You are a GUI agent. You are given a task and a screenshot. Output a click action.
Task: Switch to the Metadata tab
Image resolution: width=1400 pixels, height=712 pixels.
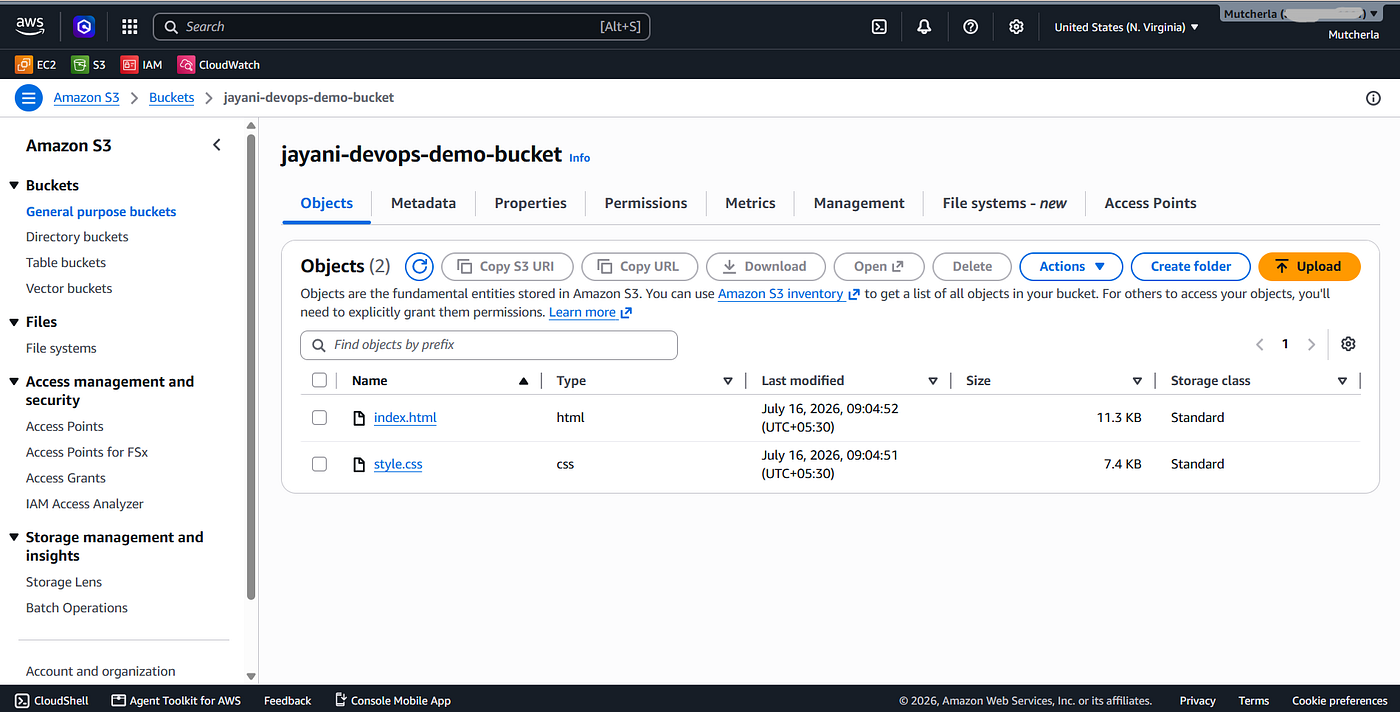click(423, 203)
